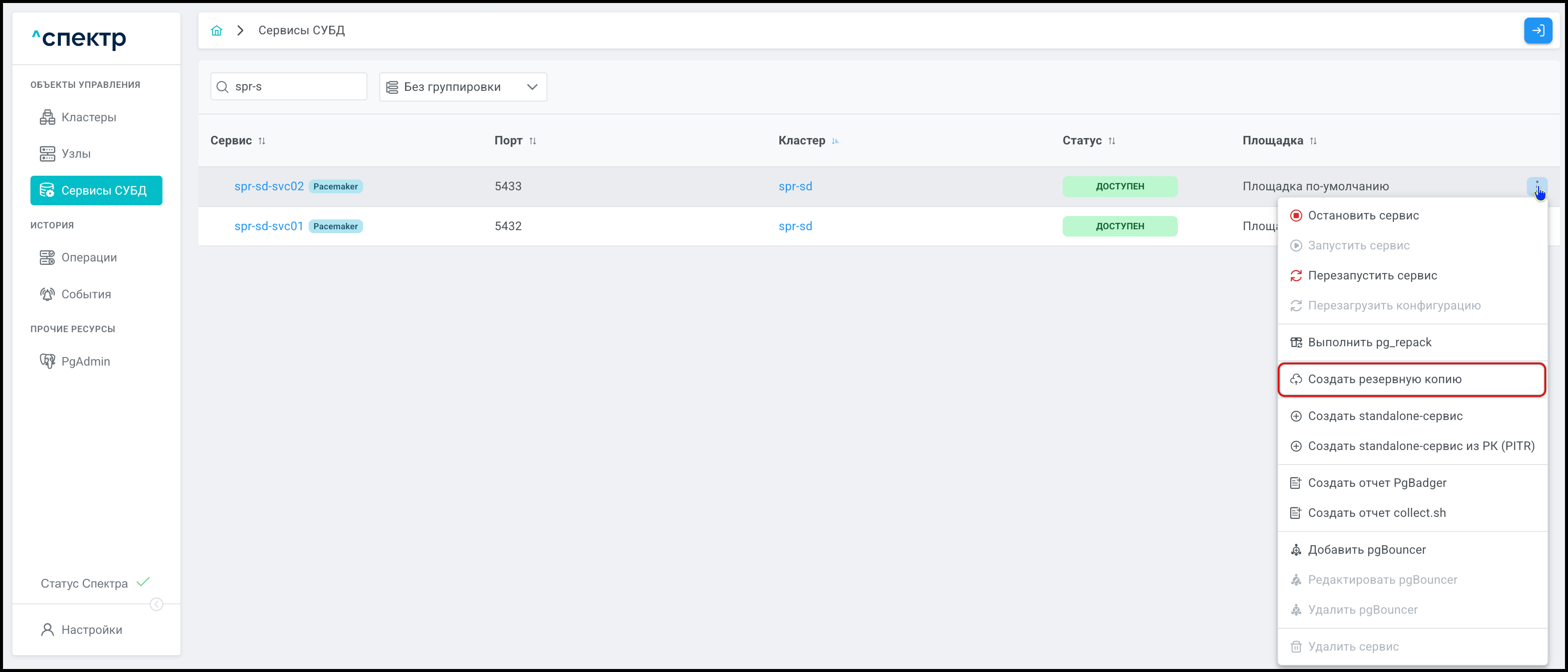Open the Кластеры sidebar section
Viewport: 1568px width, 672px height.
pyautogui.click(x=88, y=117)
